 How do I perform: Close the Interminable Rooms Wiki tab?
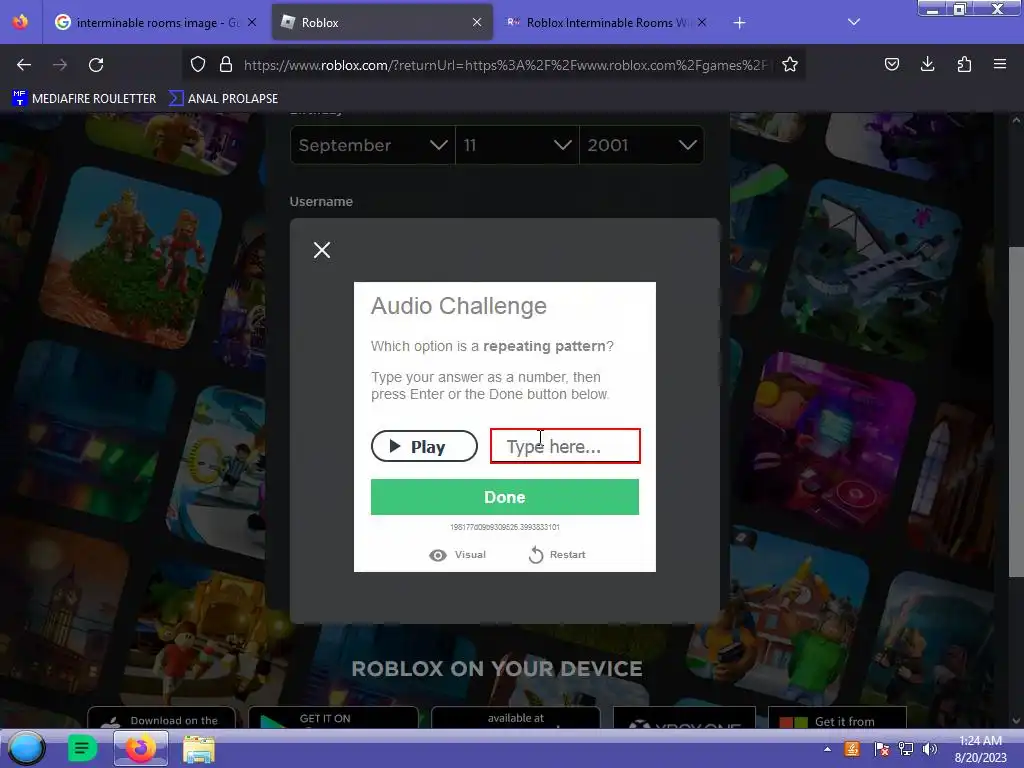[x=702, y=22]
